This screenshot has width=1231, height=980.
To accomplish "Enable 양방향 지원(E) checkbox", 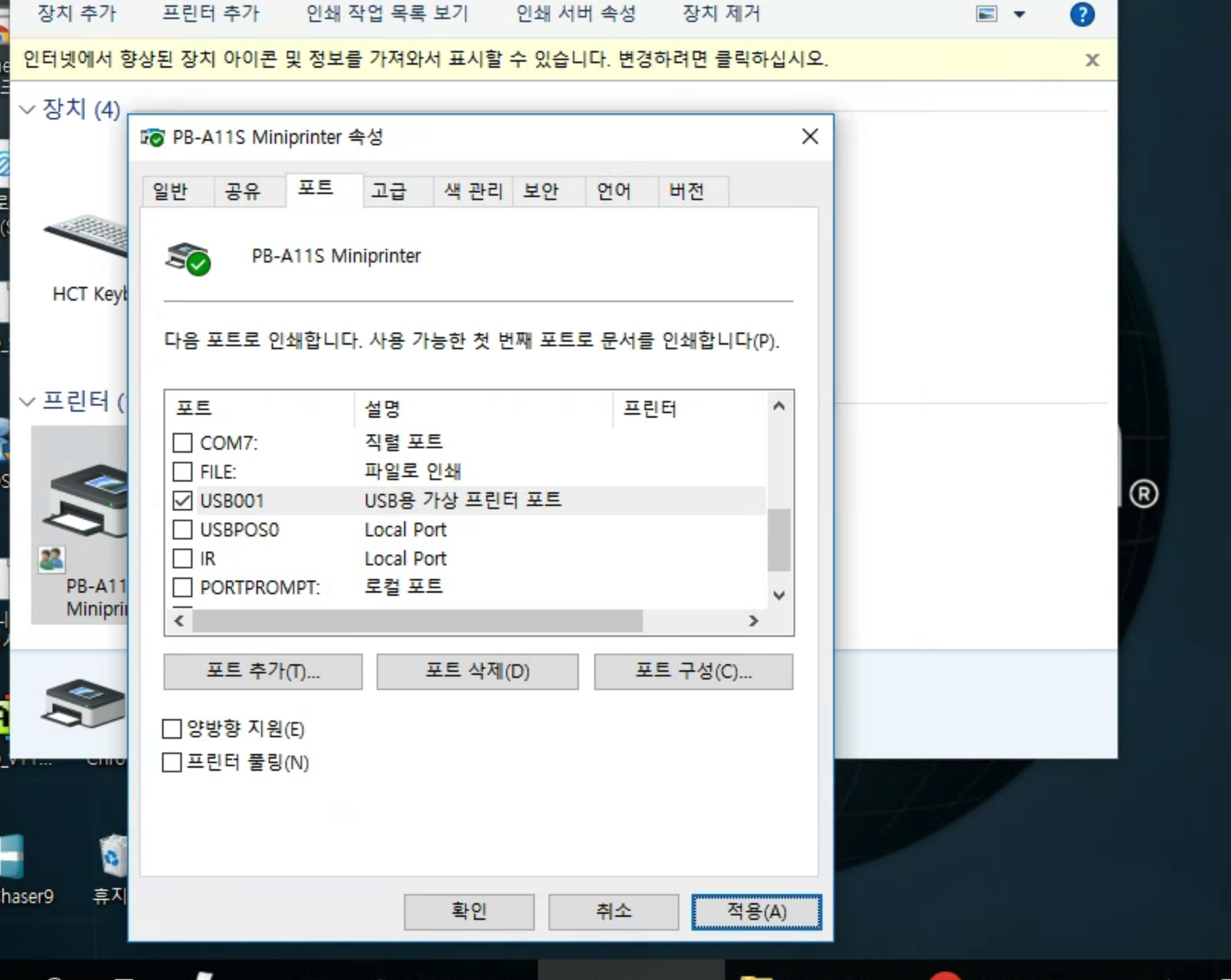I will 172,729.
